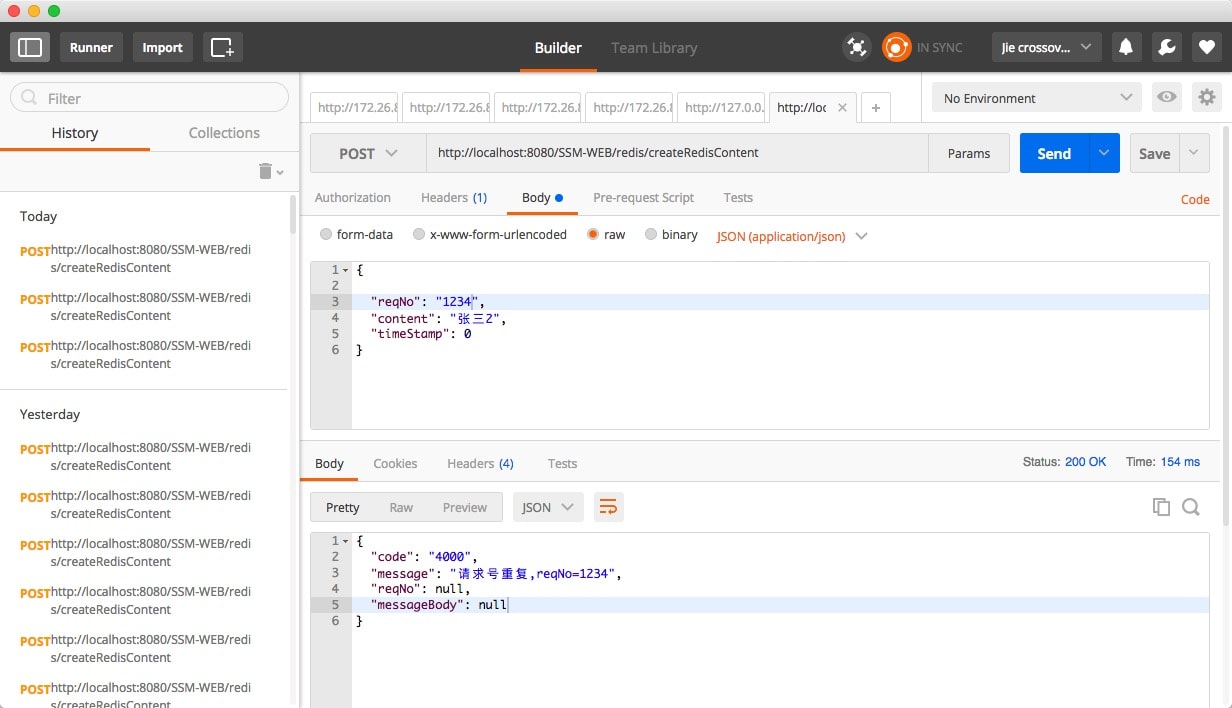Open History sidebar tab
The height and width of the screenshot is (708, 1232).
(x=75, y=133)
